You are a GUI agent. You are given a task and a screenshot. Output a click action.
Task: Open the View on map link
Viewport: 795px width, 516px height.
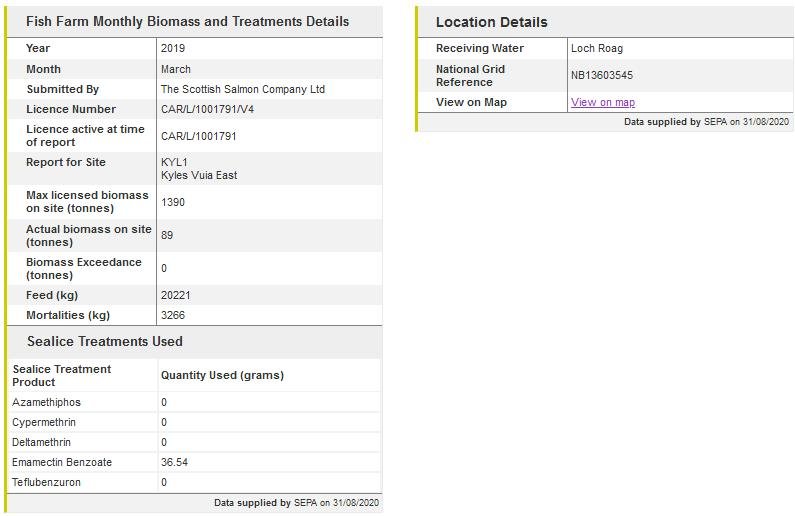(602, 102)
